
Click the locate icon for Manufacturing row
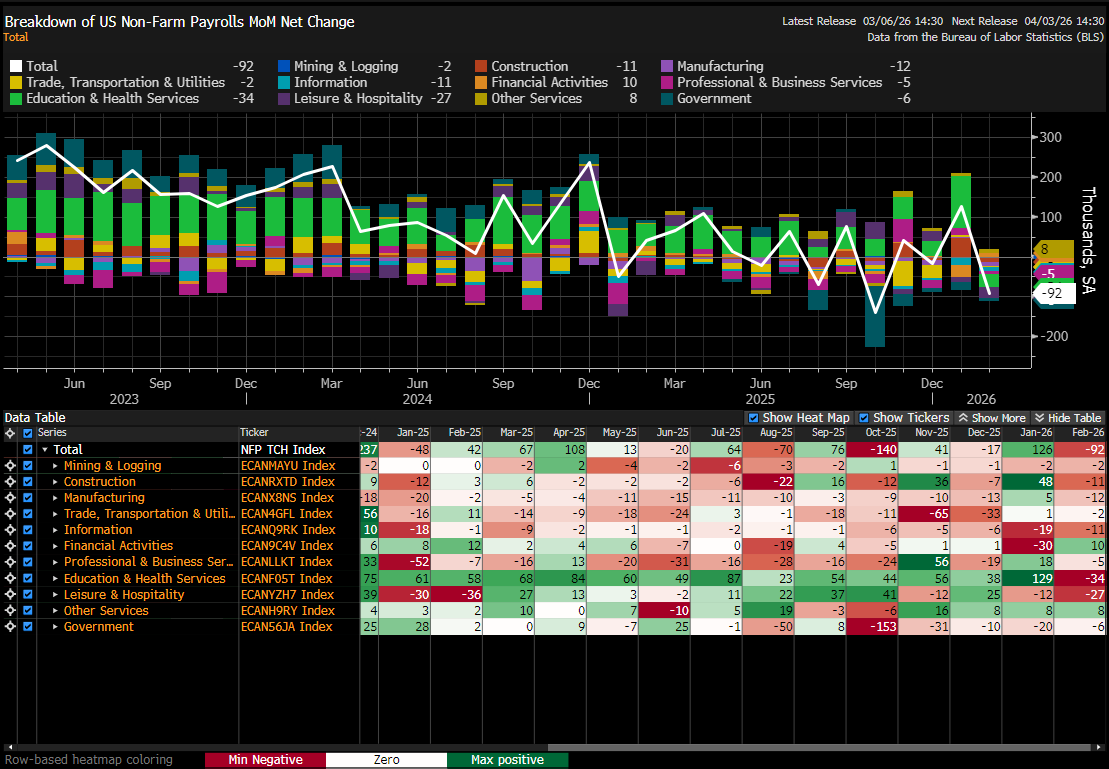(10, 498)
